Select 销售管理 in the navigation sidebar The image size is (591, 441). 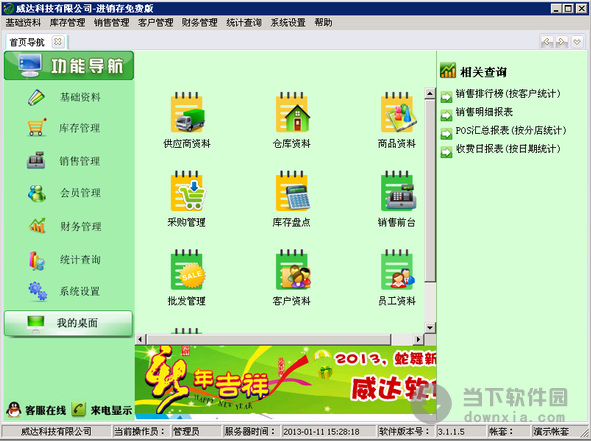point(80,161)
